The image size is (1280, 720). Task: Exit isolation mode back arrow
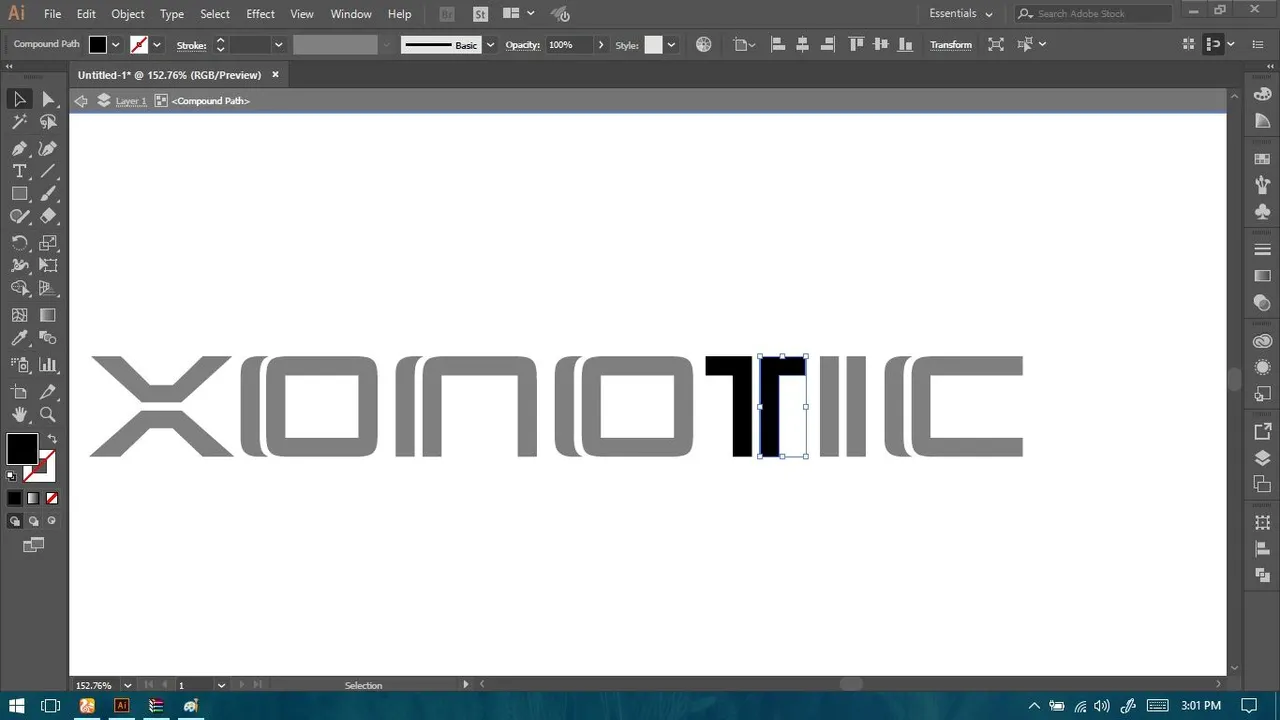(x=81, y=101)
